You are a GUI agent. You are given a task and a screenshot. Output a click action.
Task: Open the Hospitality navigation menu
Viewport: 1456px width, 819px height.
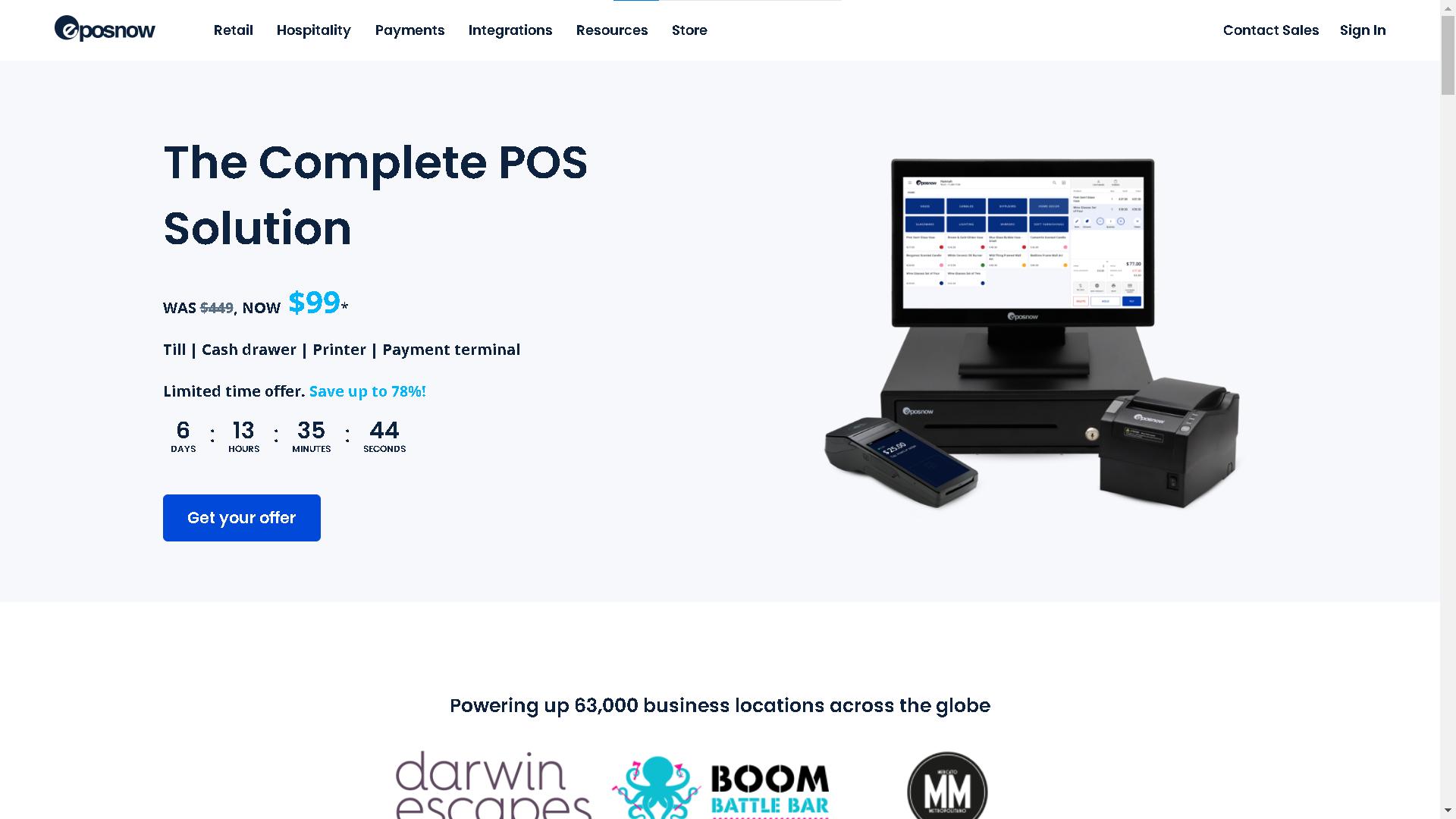click(313, 30)
